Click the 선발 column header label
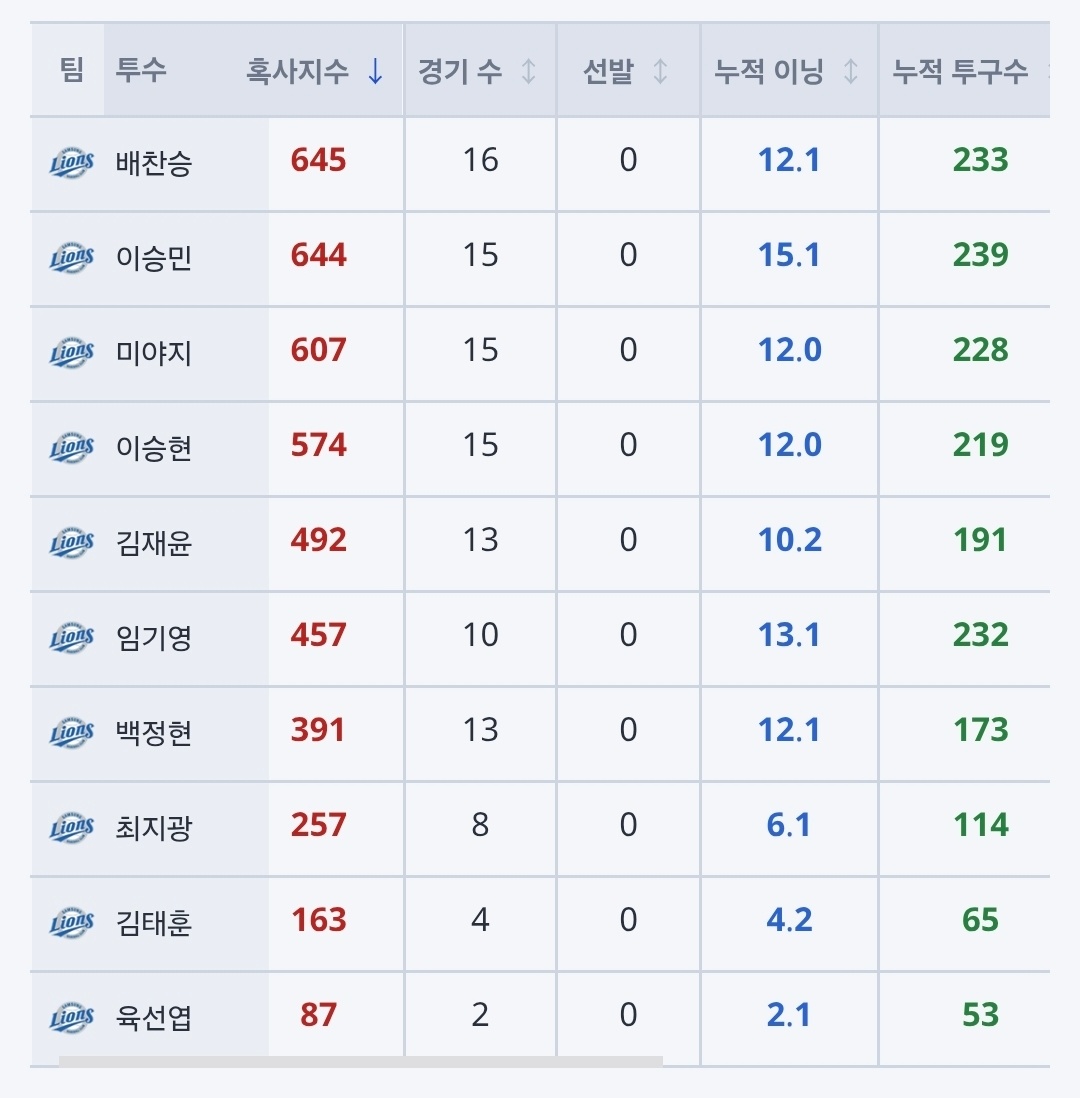 (x=609, y=71)
